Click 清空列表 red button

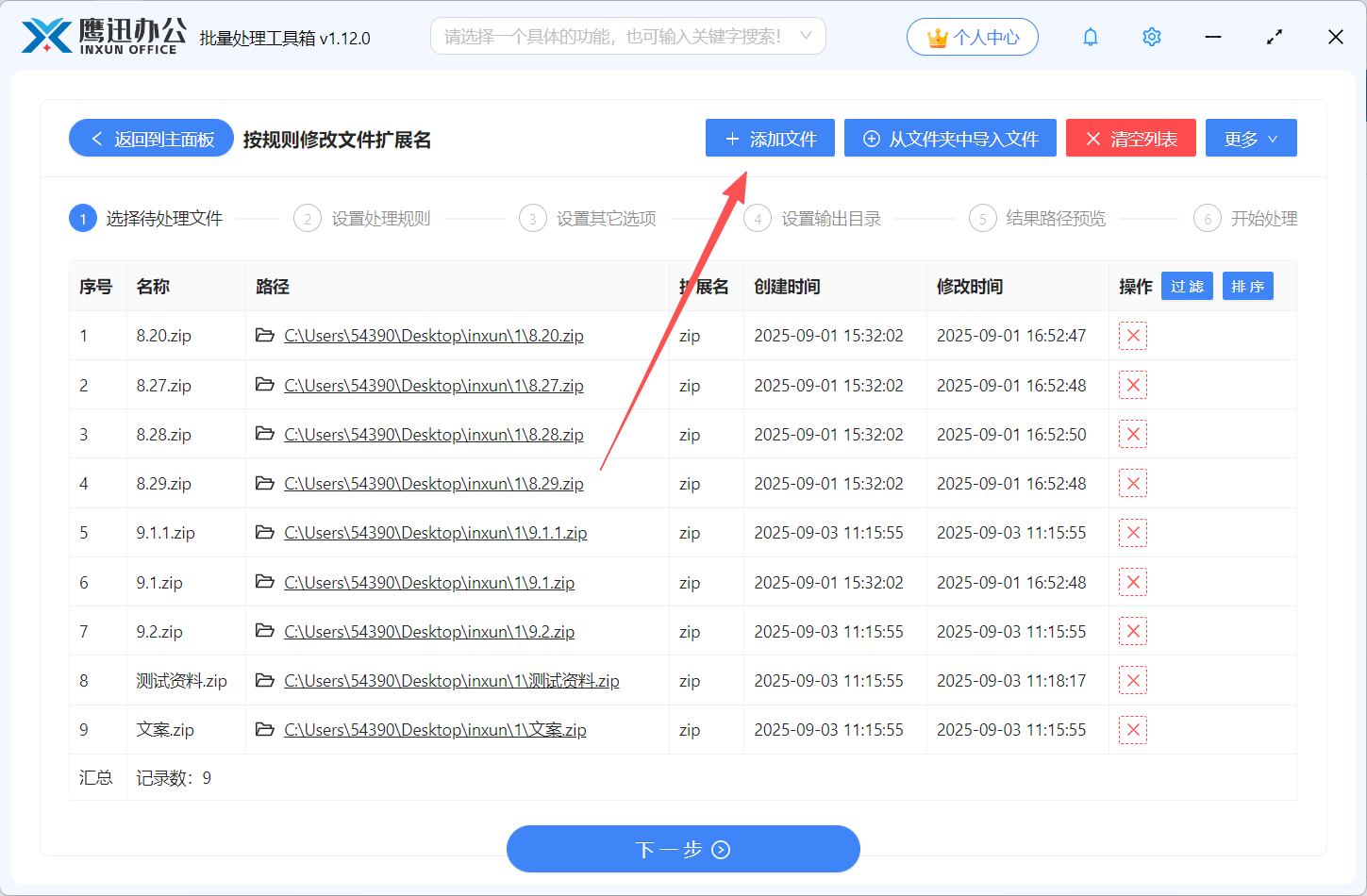pos(1131,139)
